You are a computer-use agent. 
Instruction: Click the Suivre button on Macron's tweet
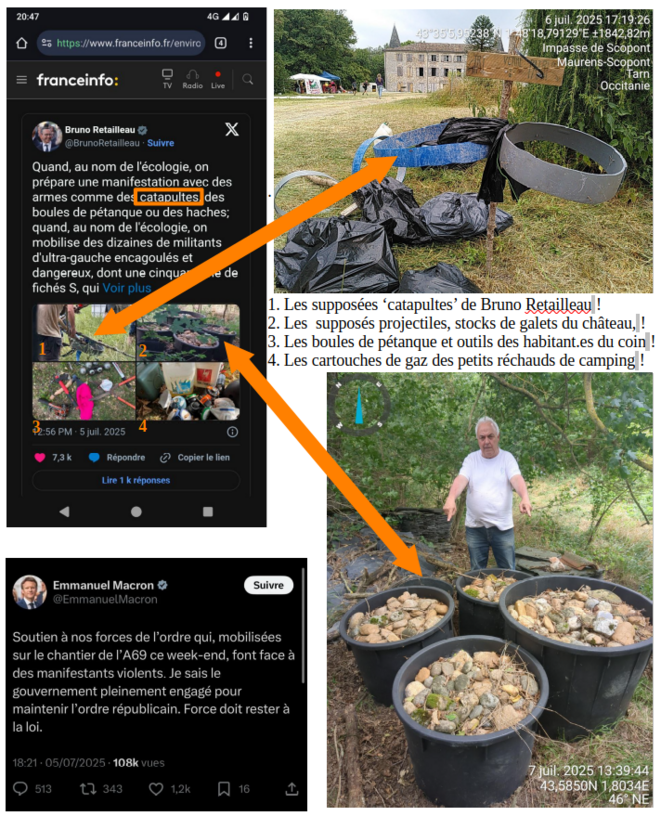[269, 585]
